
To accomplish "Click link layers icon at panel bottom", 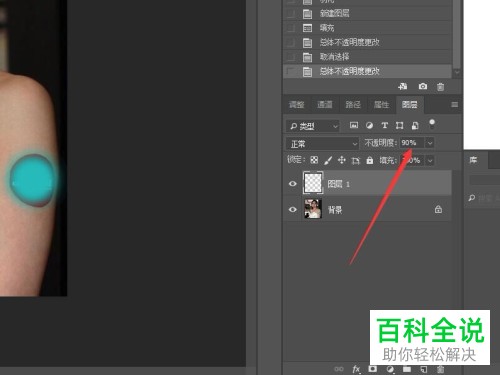I will [x=339, y=369].
